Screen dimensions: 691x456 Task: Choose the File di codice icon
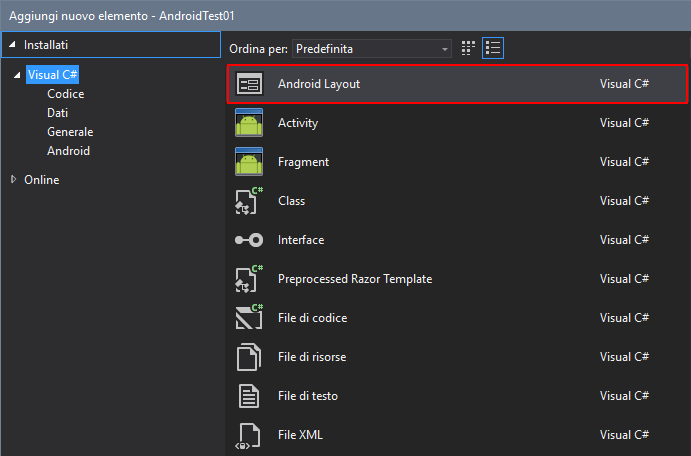[x=249, y=318]
